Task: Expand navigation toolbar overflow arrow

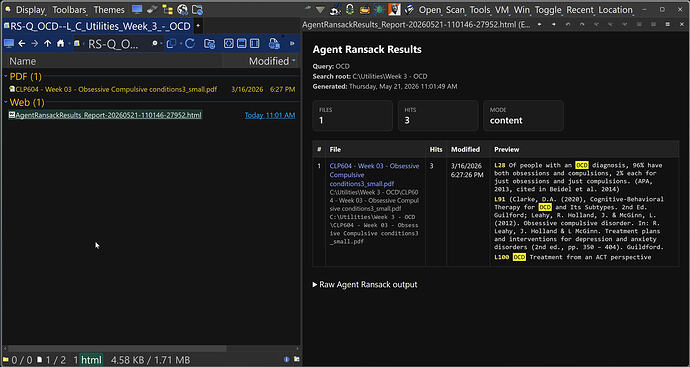Action: click(292, 44)
